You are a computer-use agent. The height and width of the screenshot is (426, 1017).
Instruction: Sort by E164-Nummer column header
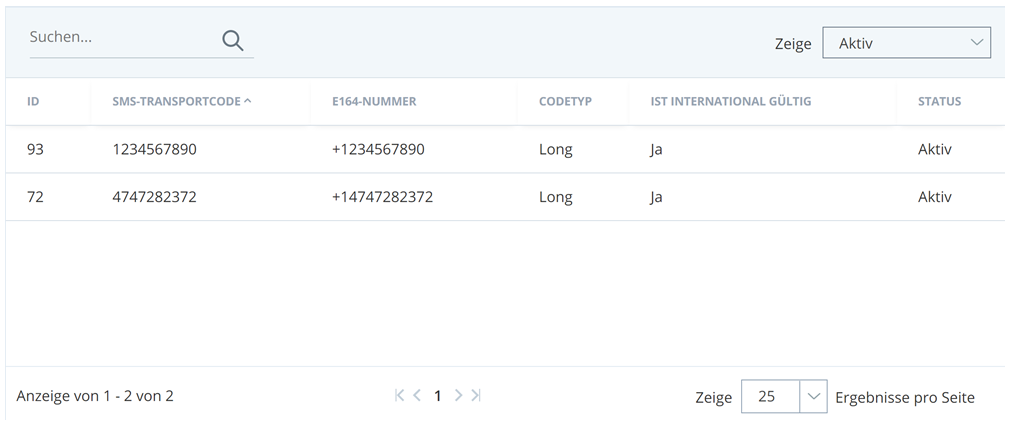374,101
